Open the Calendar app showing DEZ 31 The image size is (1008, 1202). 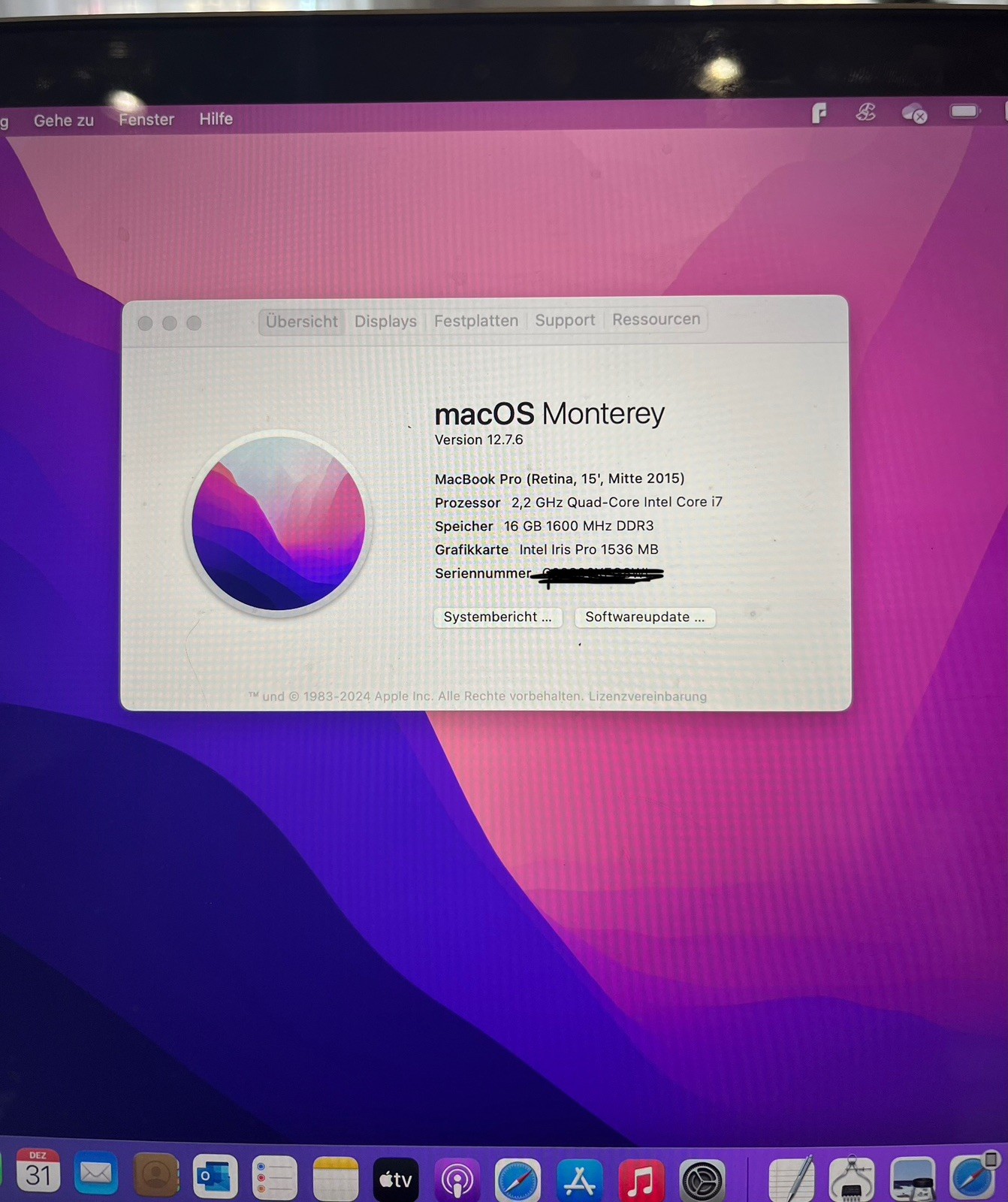pos(38,1172)
